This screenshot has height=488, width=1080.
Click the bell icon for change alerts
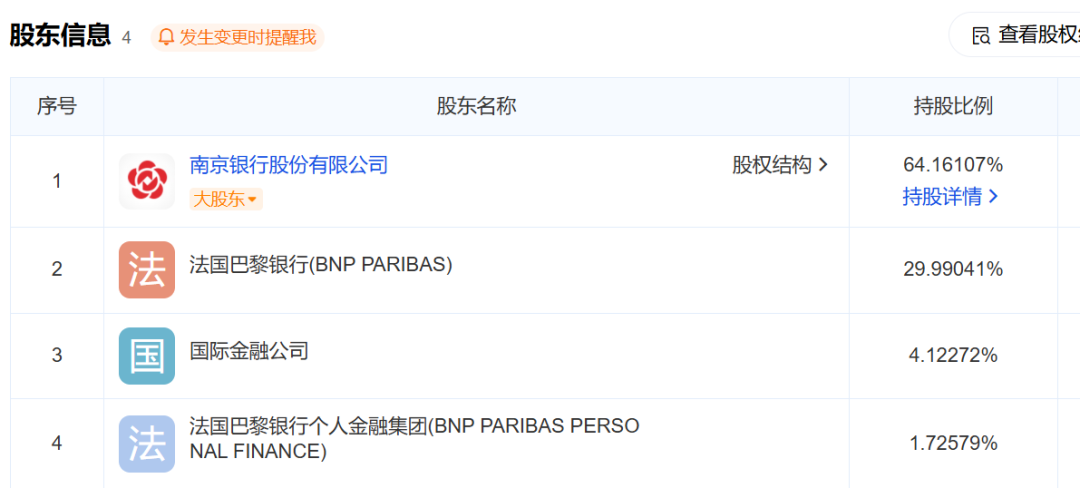coord(166,37)
